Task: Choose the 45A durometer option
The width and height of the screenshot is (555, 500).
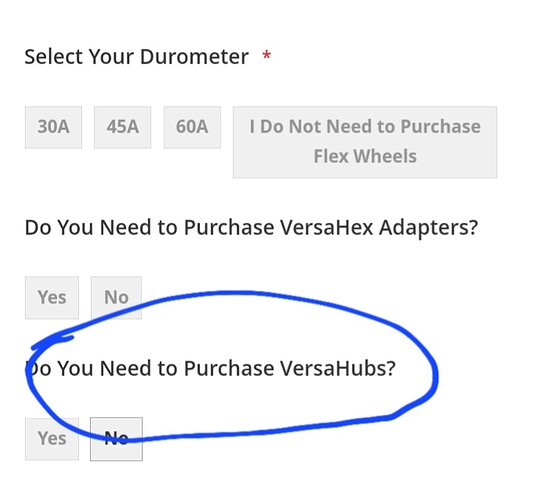Action: point(122,127)
